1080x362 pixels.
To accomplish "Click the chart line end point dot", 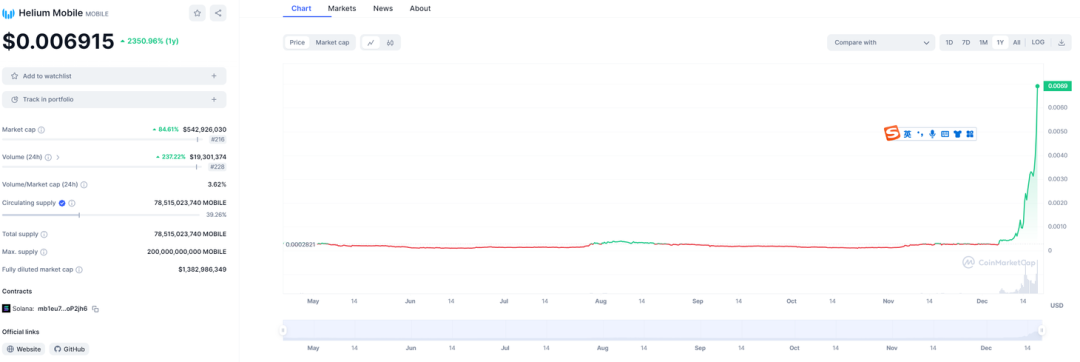I will (x=1038, y=86).
